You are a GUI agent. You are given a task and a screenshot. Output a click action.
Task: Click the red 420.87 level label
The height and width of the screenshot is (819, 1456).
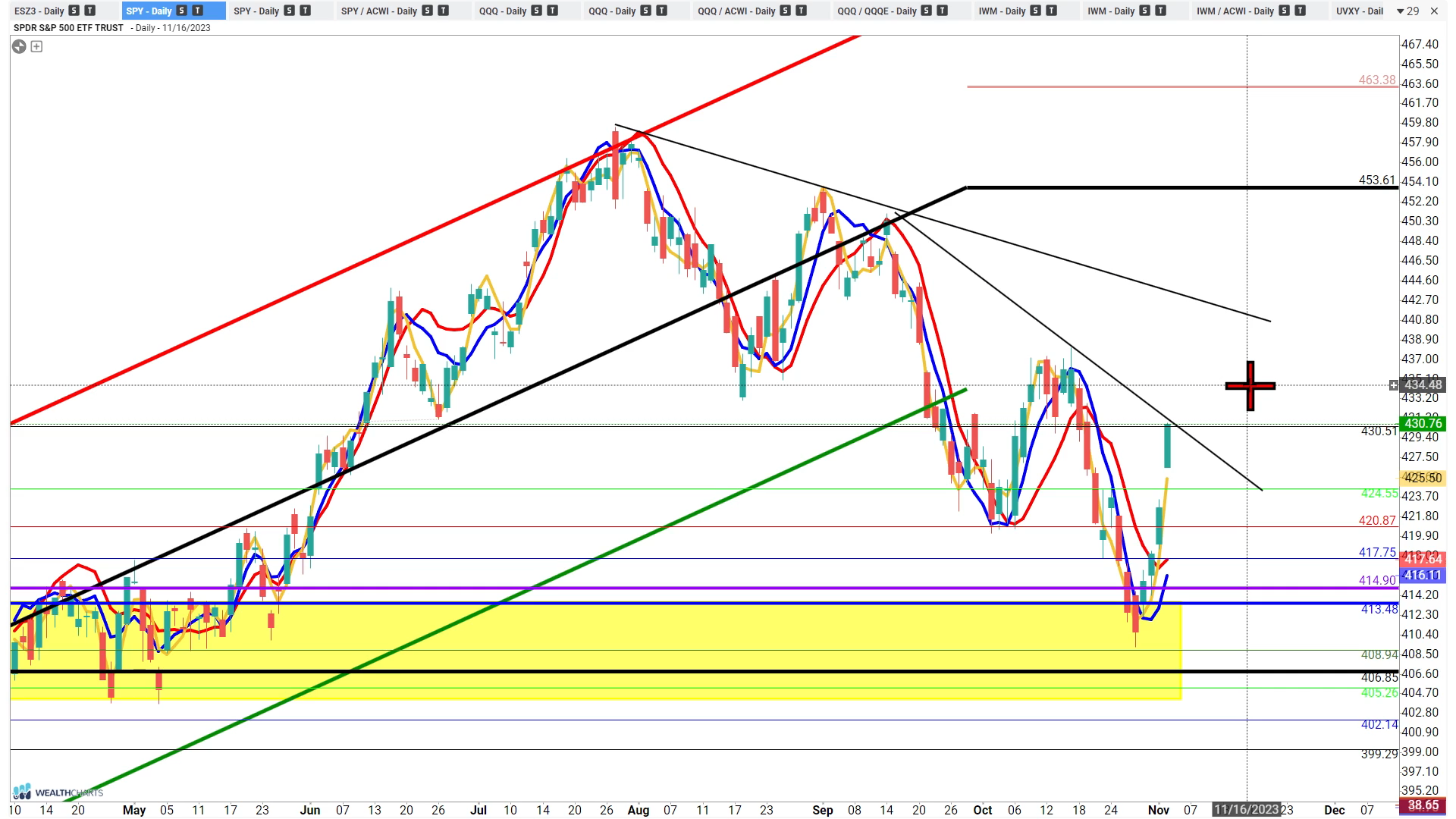pos(1377,520)
